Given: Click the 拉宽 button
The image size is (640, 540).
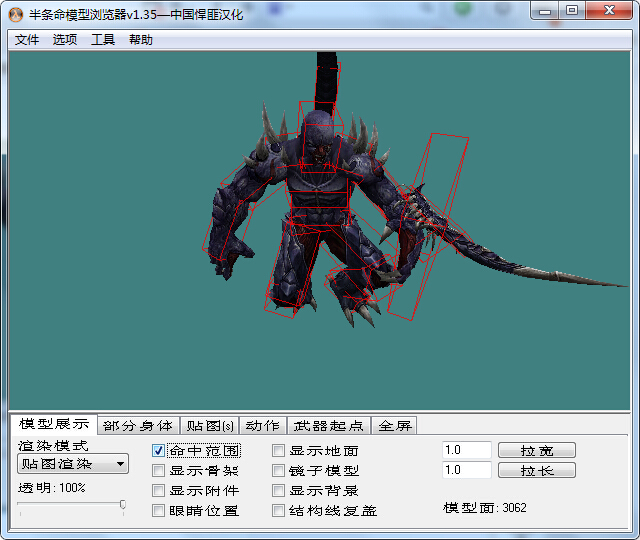Looking at the screenshot, I should [537, 450].
